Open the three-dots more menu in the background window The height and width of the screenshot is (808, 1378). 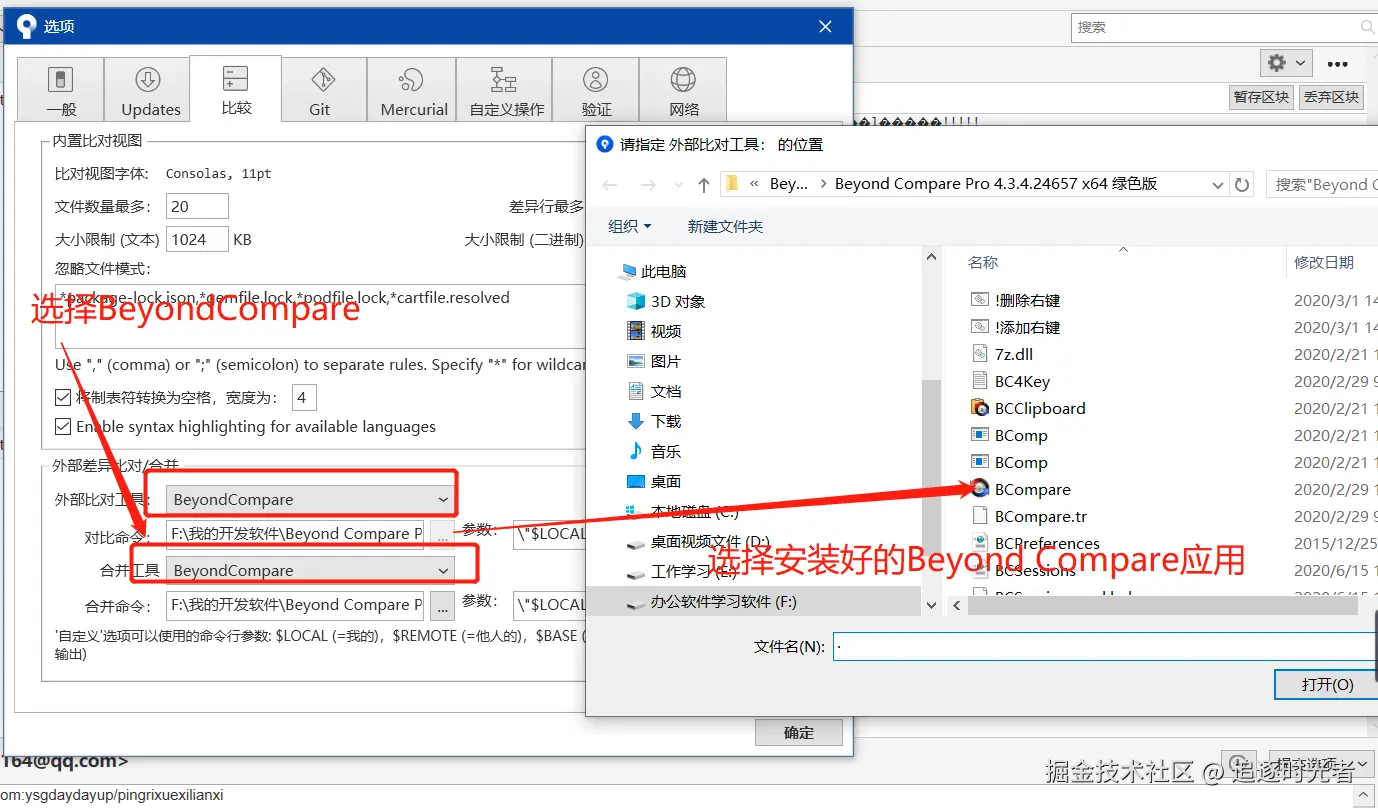[x=1337, y=64]
